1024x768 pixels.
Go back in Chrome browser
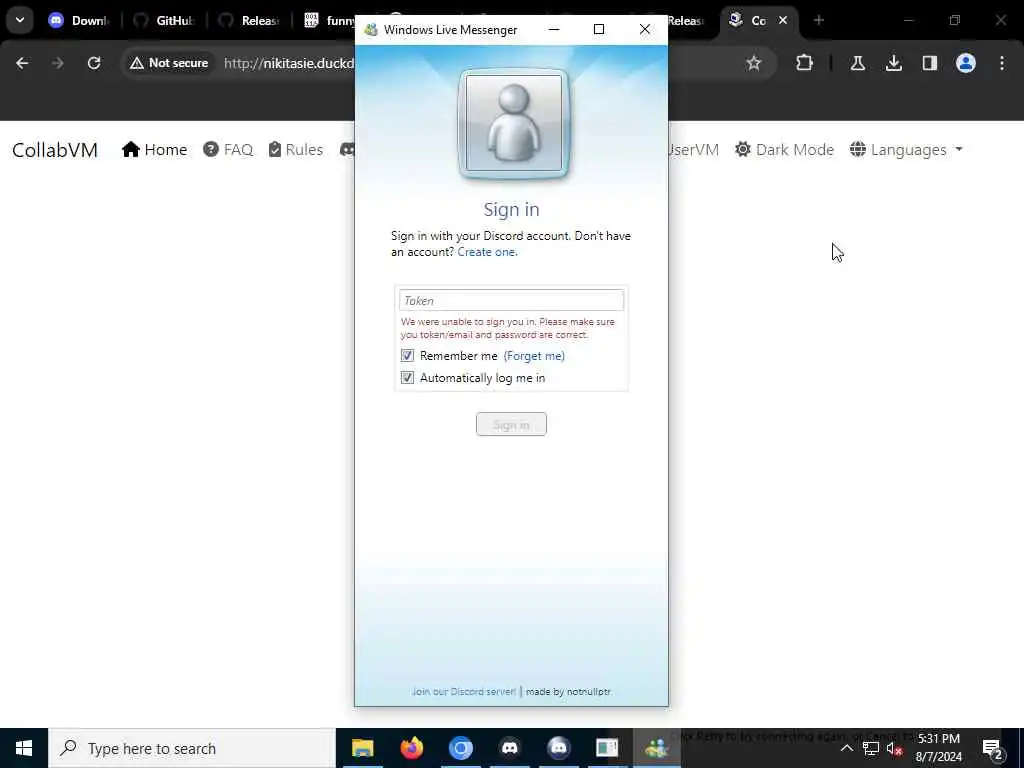click(22, 63)
